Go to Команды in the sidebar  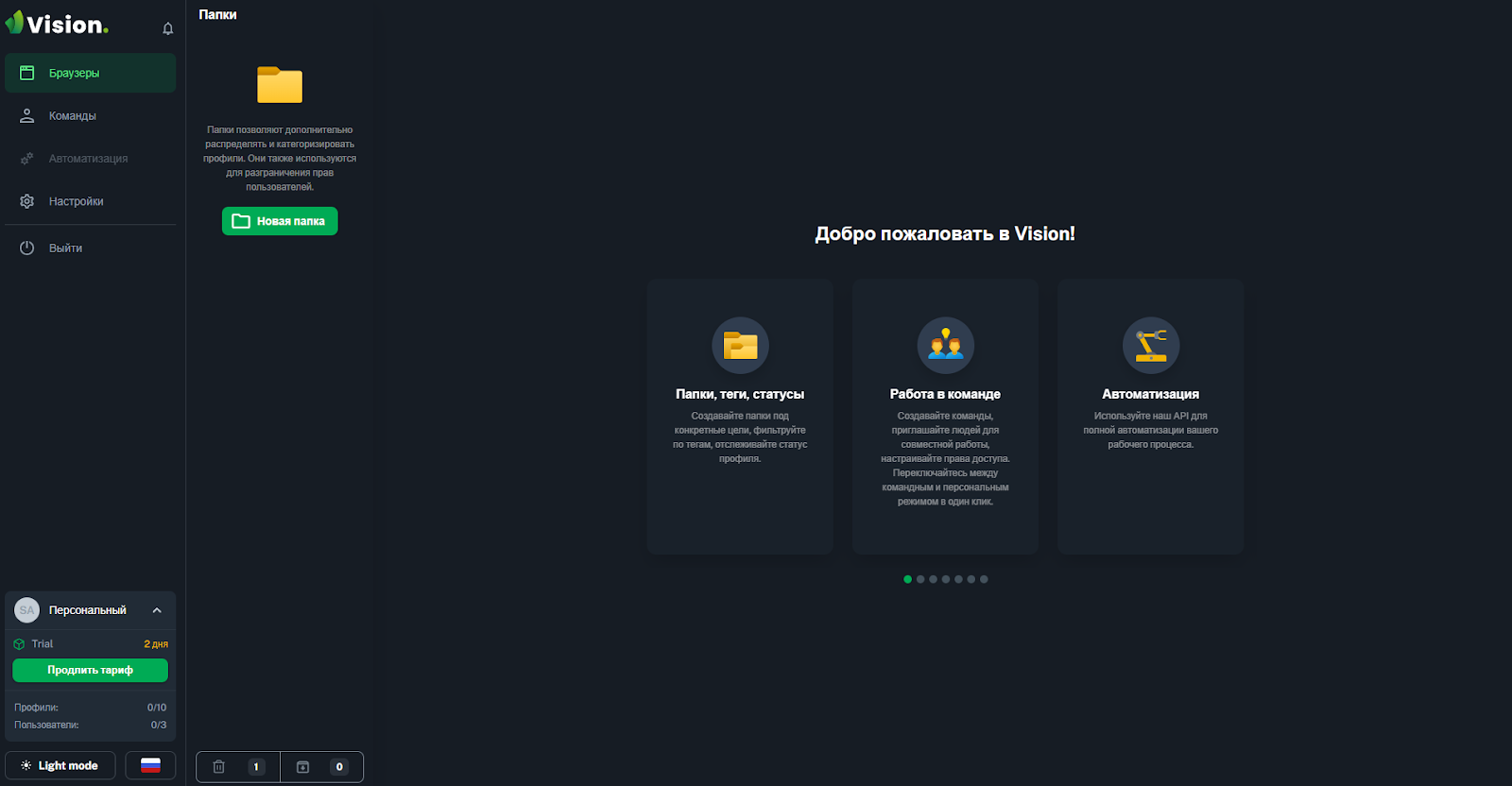click(x=73, y=116)
